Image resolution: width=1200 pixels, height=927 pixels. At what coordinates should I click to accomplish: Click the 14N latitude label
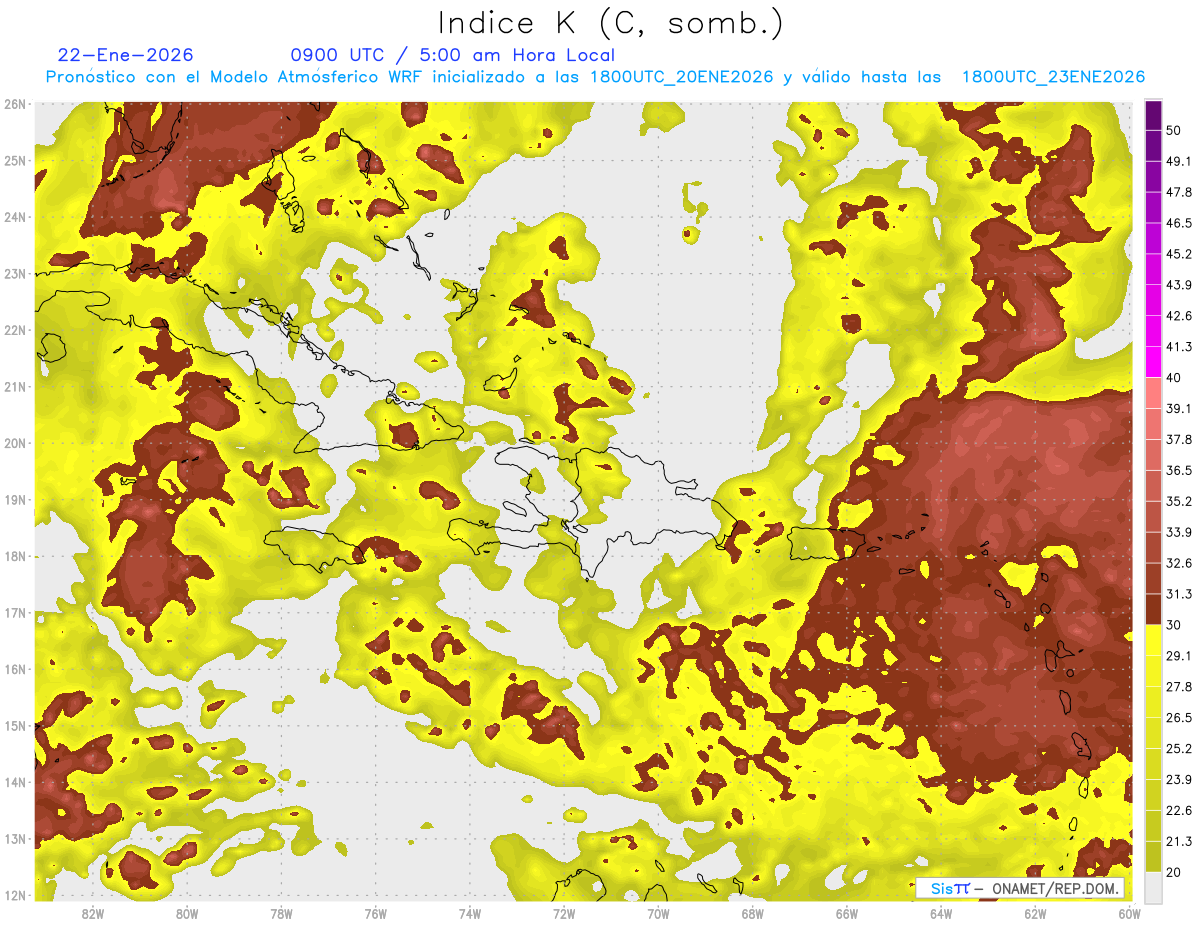[14, 782]
